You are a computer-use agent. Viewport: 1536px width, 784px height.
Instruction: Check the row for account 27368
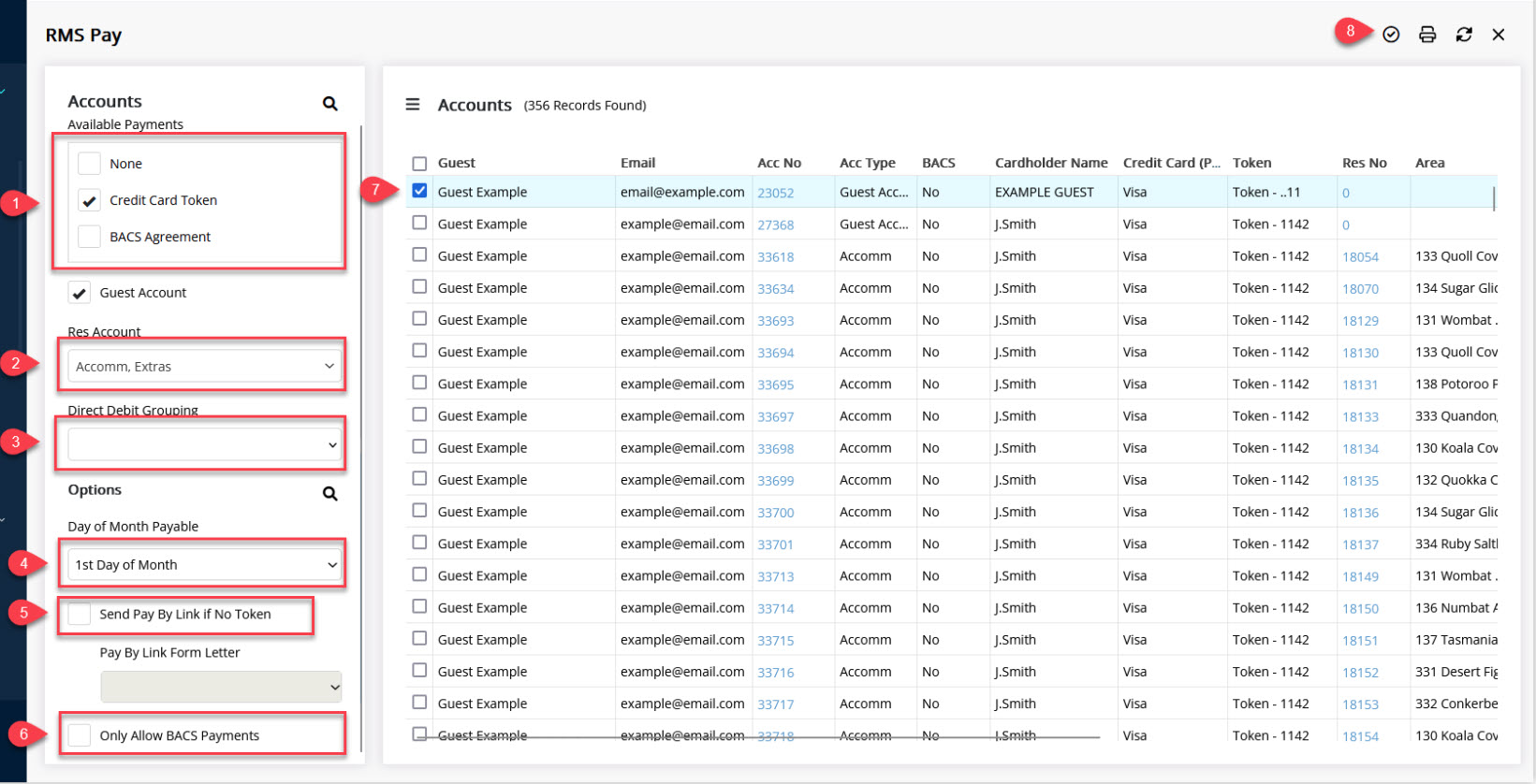[419, 223]
